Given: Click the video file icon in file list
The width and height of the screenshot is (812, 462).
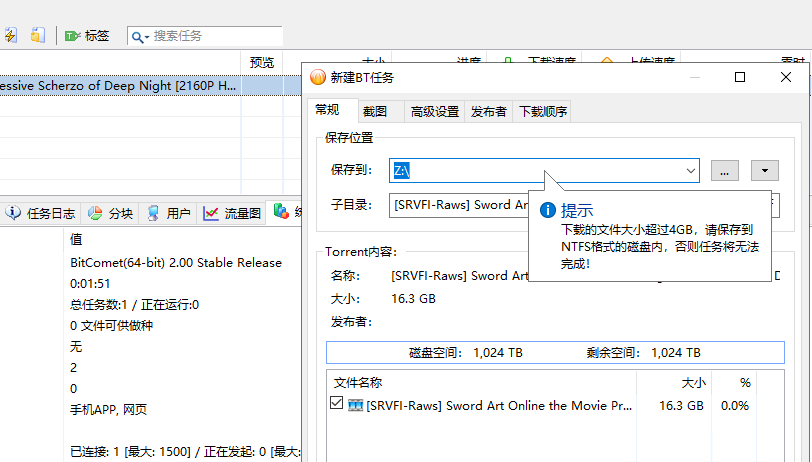Looking at the screenshot, I should click(x=355, y=405).
